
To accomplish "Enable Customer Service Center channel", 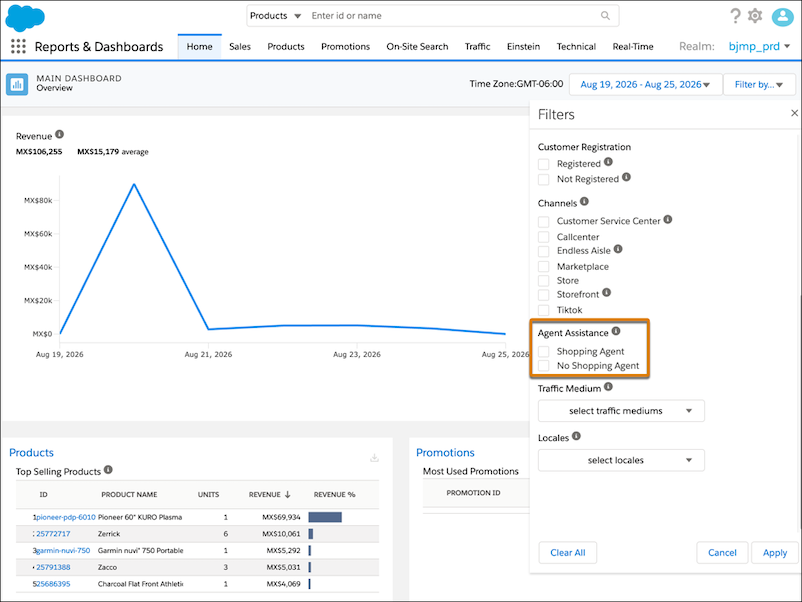I will [x=544, y=222].
